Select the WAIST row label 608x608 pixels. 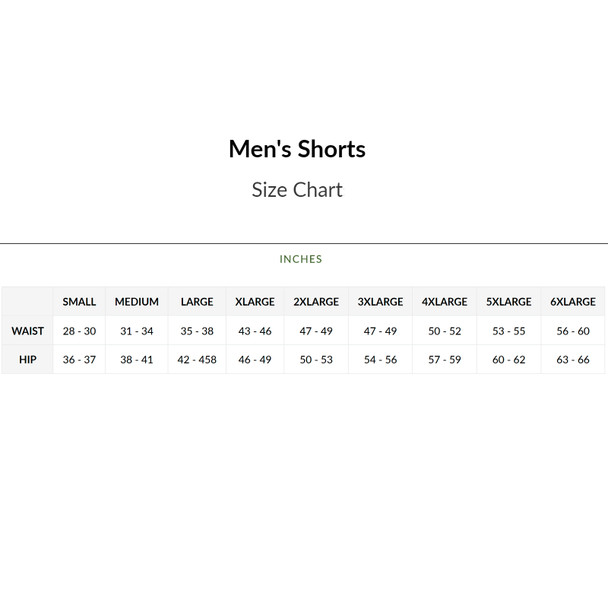[27, 331]
